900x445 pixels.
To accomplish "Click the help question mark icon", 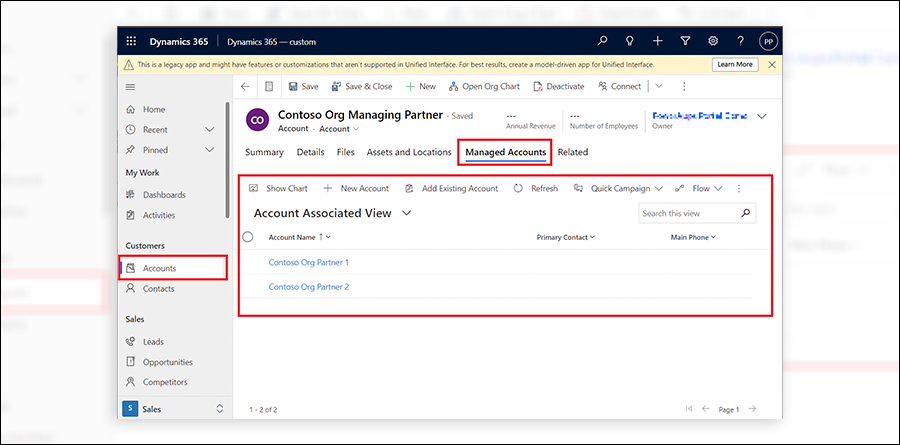I will point(740,41).
